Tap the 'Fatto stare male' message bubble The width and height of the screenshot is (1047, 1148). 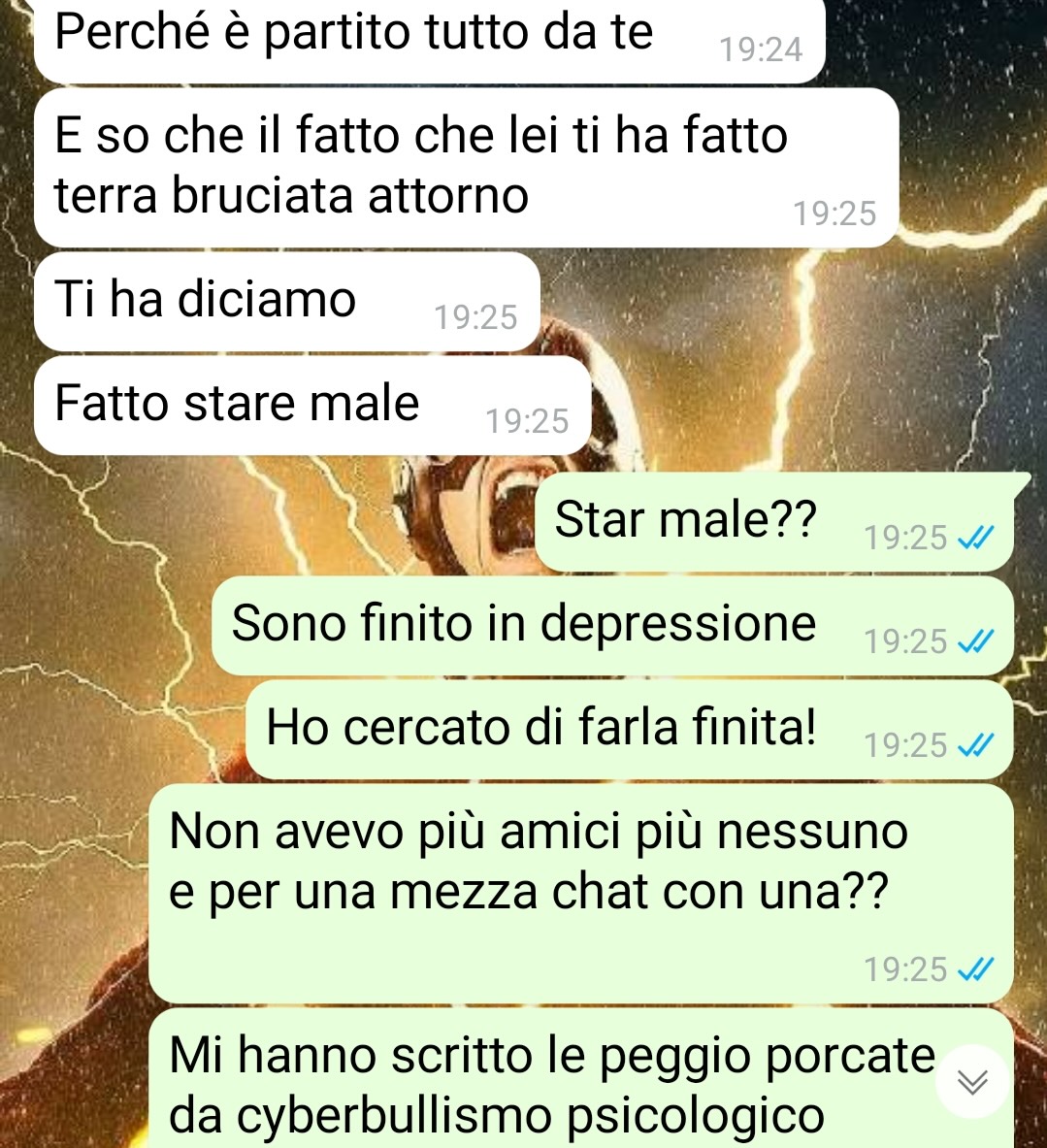[312, 406]
